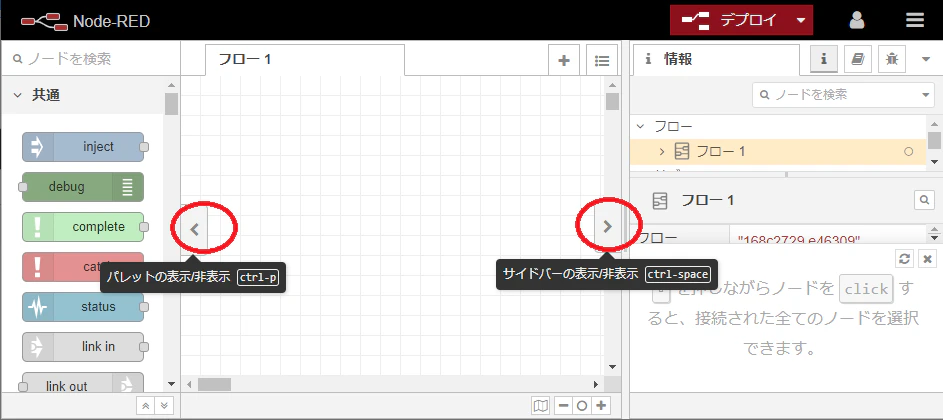943x420 pixels.
Task: Zoom out with the minus button
Action: point(564,406)
